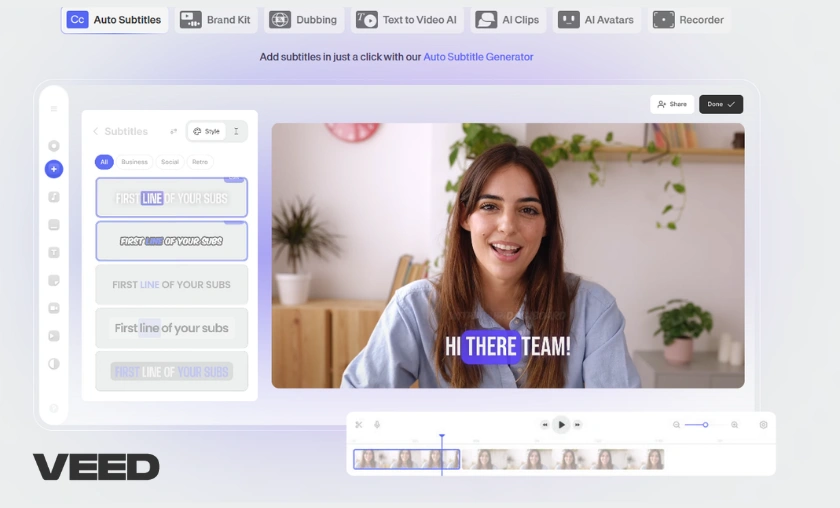
Task: Play the video
Action: pos(561,424)
